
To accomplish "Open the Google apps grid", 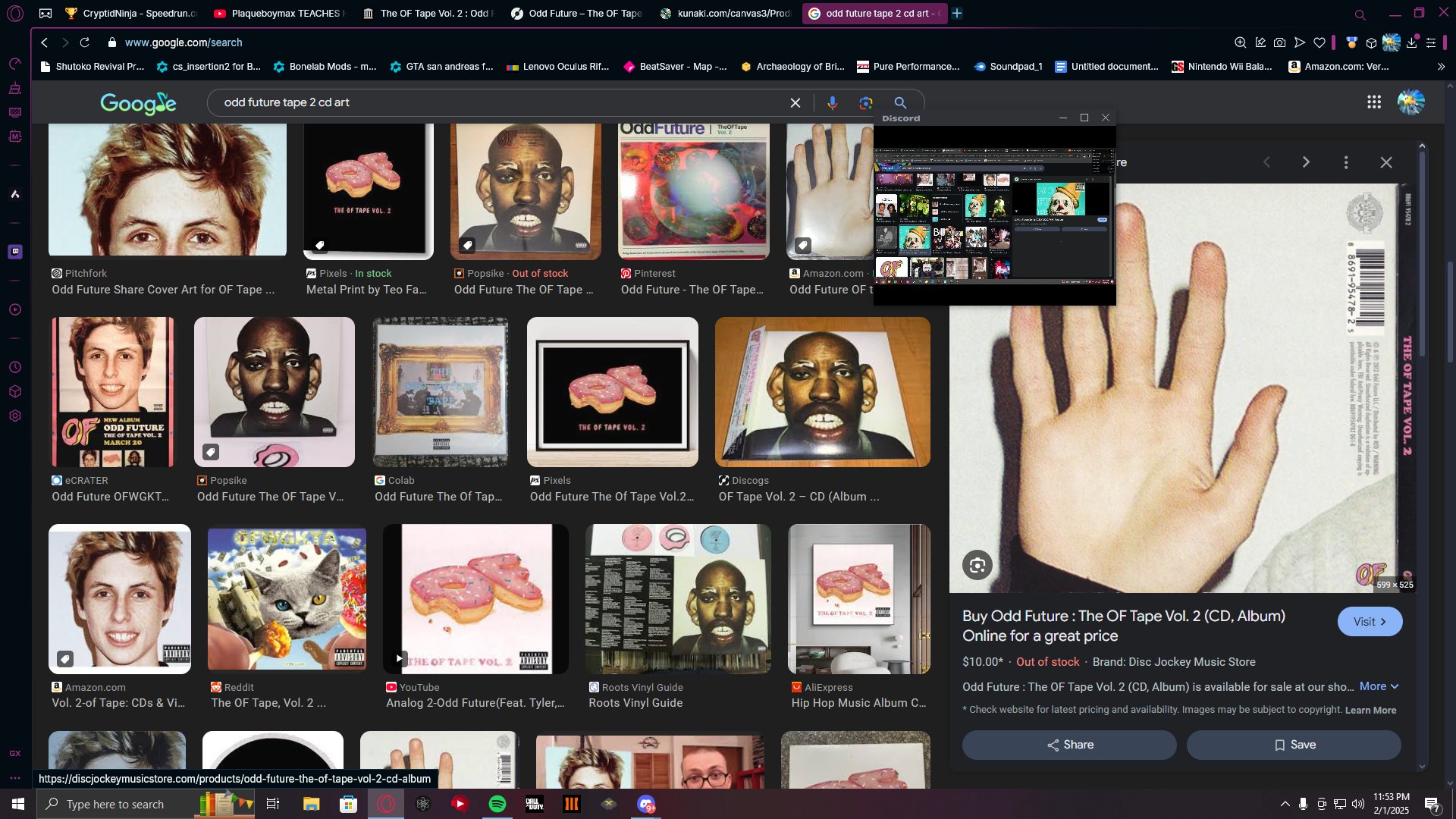I will tap(1373, 102).
